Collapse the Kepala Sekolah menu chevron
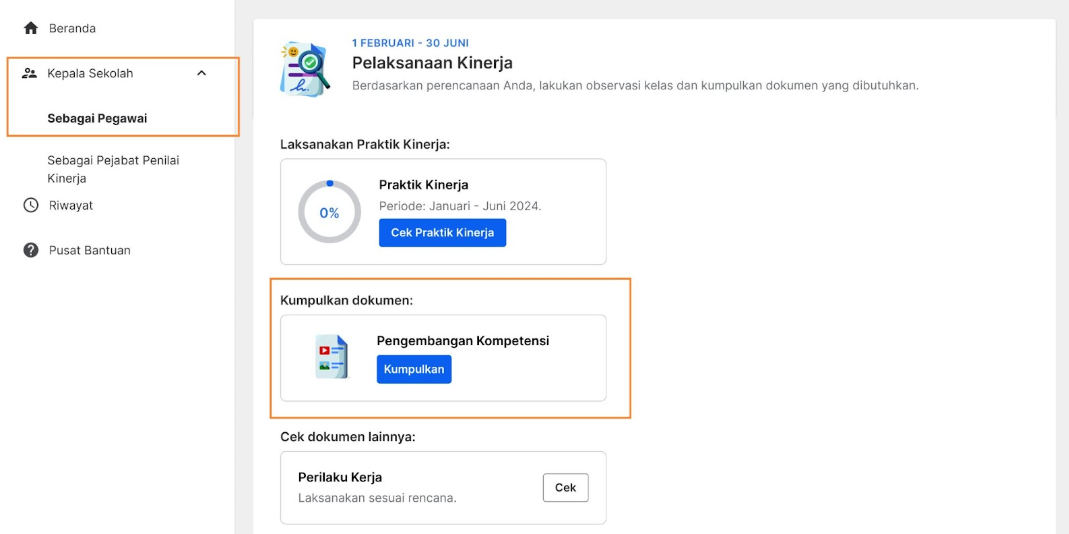The width and height of the screenshot is (1069, 534). (x=201, y=74)
